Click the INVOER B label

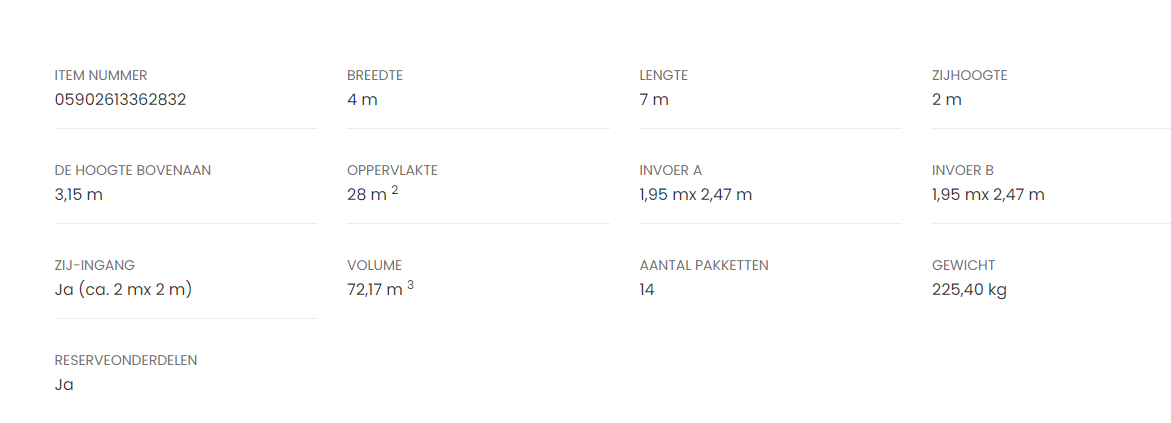pyautogui.click(x=963, y=170)
